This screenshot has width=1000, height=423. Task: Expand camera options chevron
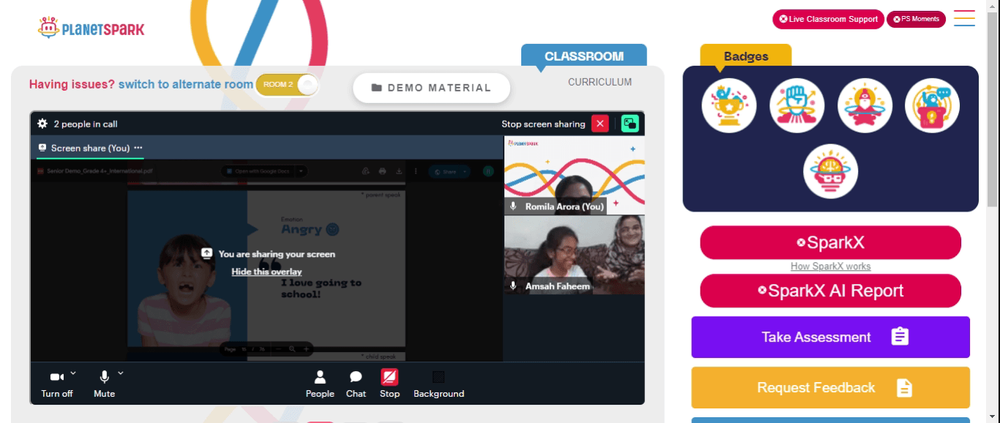[73, 373]
